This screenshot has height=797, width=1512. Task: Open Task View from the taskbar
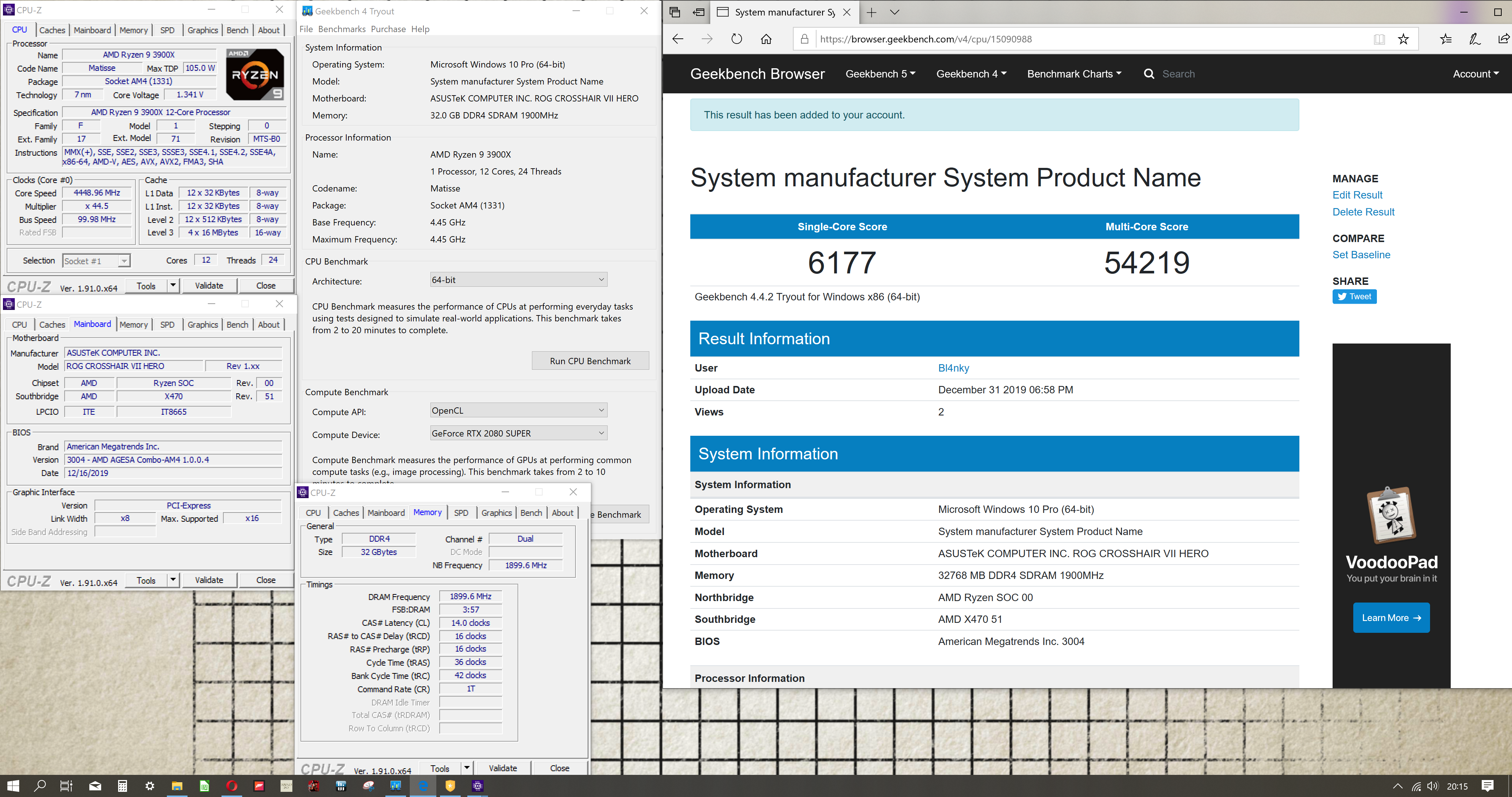66,786
